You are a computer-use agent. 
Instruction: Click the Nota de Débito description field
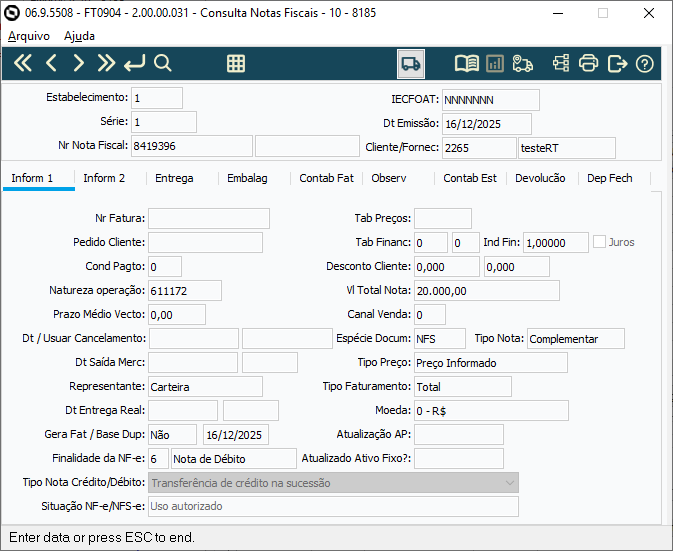[233, 459]
